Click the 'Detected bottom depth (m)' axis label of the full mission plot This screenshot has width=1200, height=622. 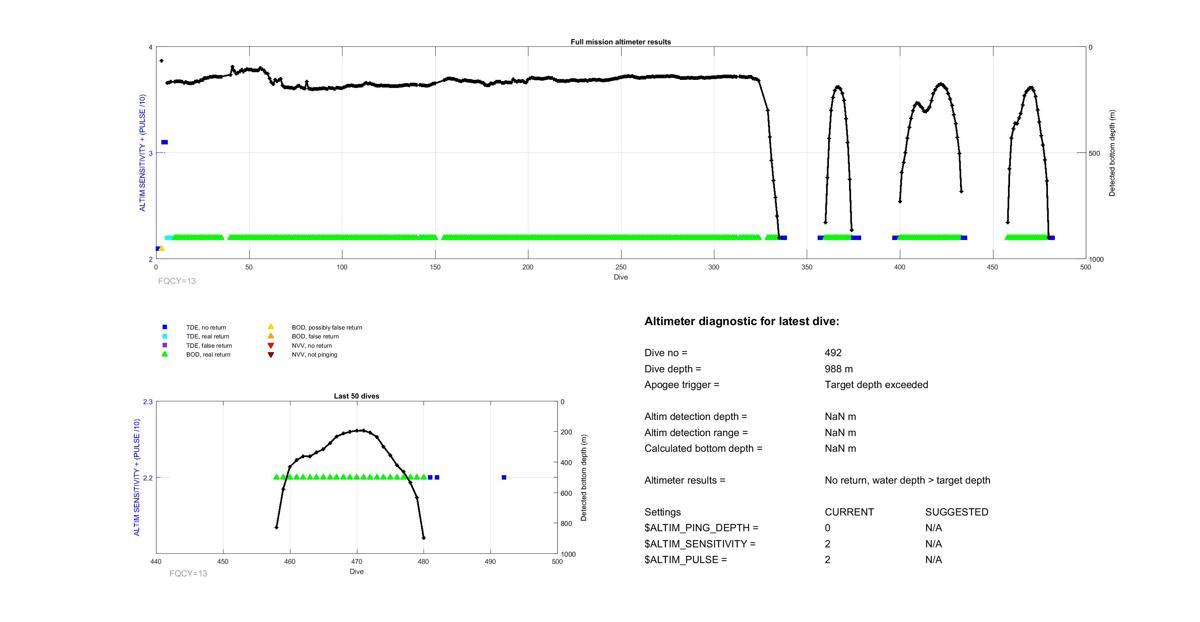tap(1112, 153)
